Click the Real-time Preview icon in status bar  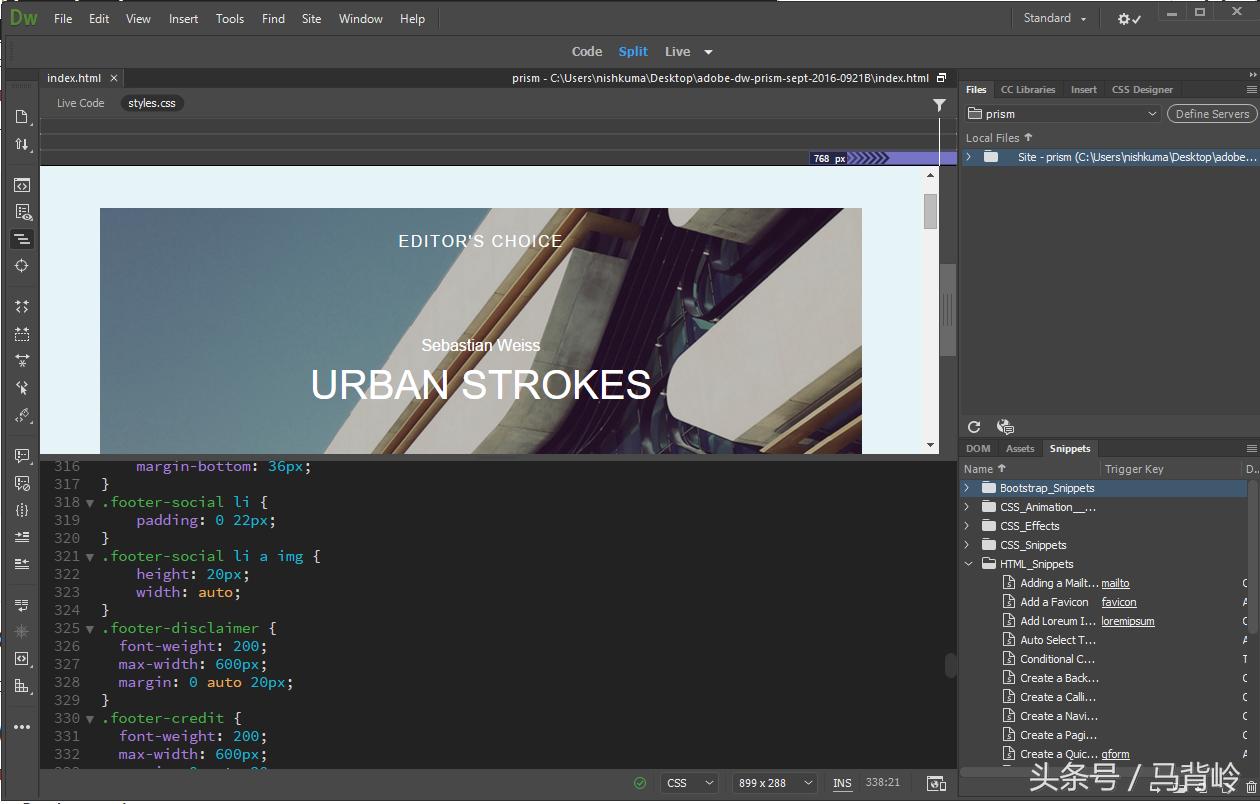pyautogui.click(x=936, y=783)
